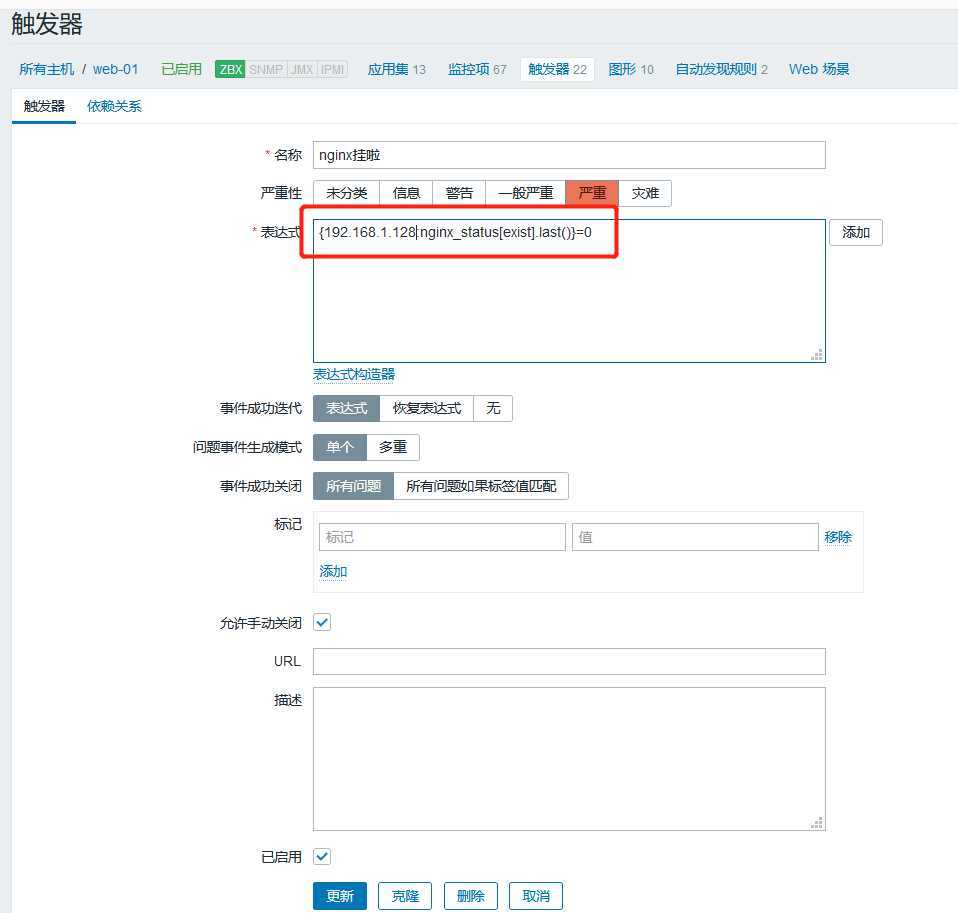This screenshot has height=913, width=958.
Task: Open the 所有主机 breadcrumb link
Action: tap(46, 69)
